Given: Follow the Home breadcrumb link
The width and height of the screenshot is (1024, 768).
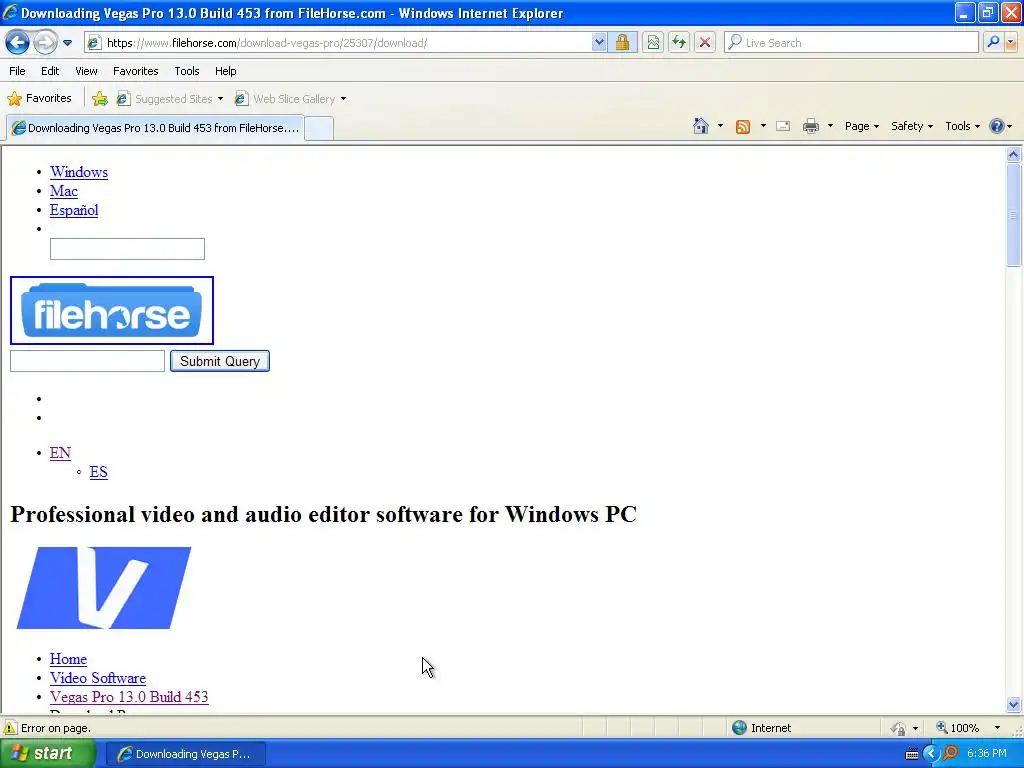Looking at the screenshot, I should [x=69, y=660].
